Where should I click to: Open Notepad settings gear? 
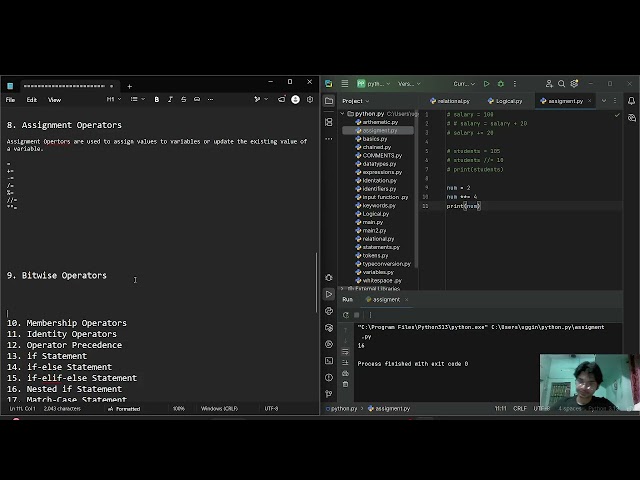[x=310, y=100]
